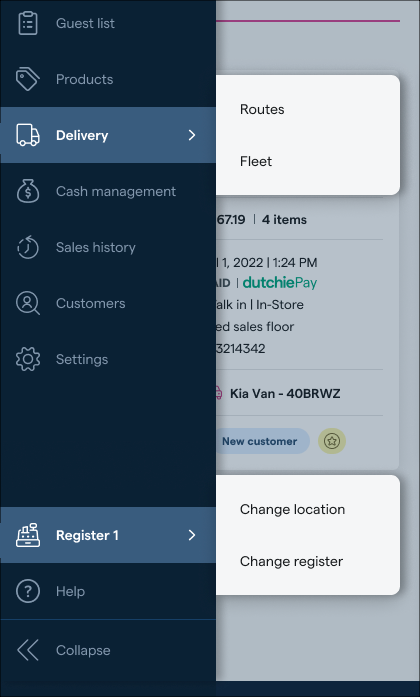
Task: Expand the Register 1 chevron arrow
Action: 192,535
